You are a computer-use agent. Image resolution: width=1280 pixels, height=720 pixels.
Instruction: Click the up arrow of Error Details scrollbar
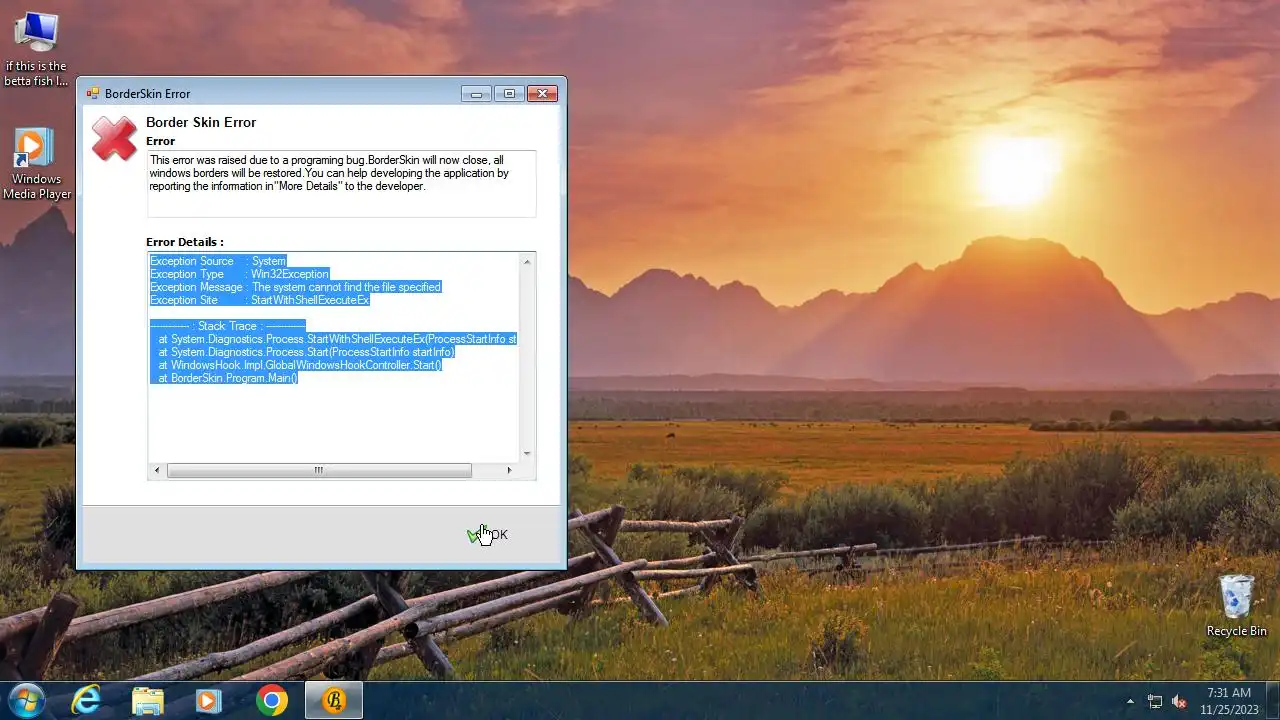tap(527, 261)
